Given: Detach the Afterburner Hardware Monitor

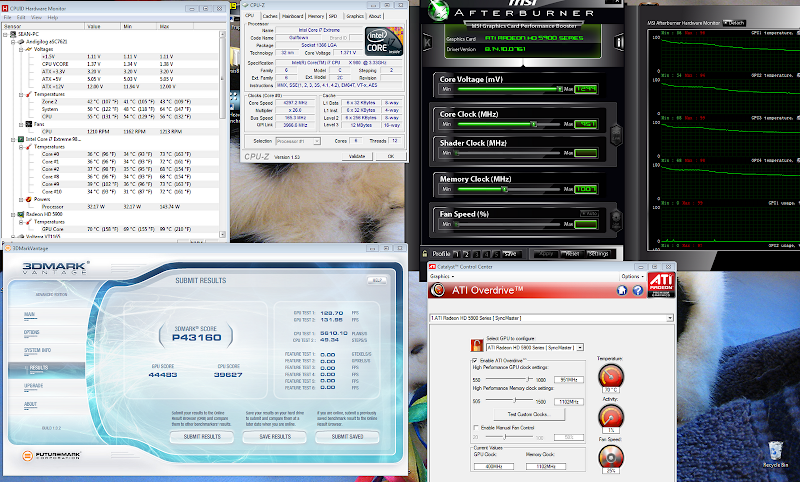Looking at the screenshot, I should 734,23.
